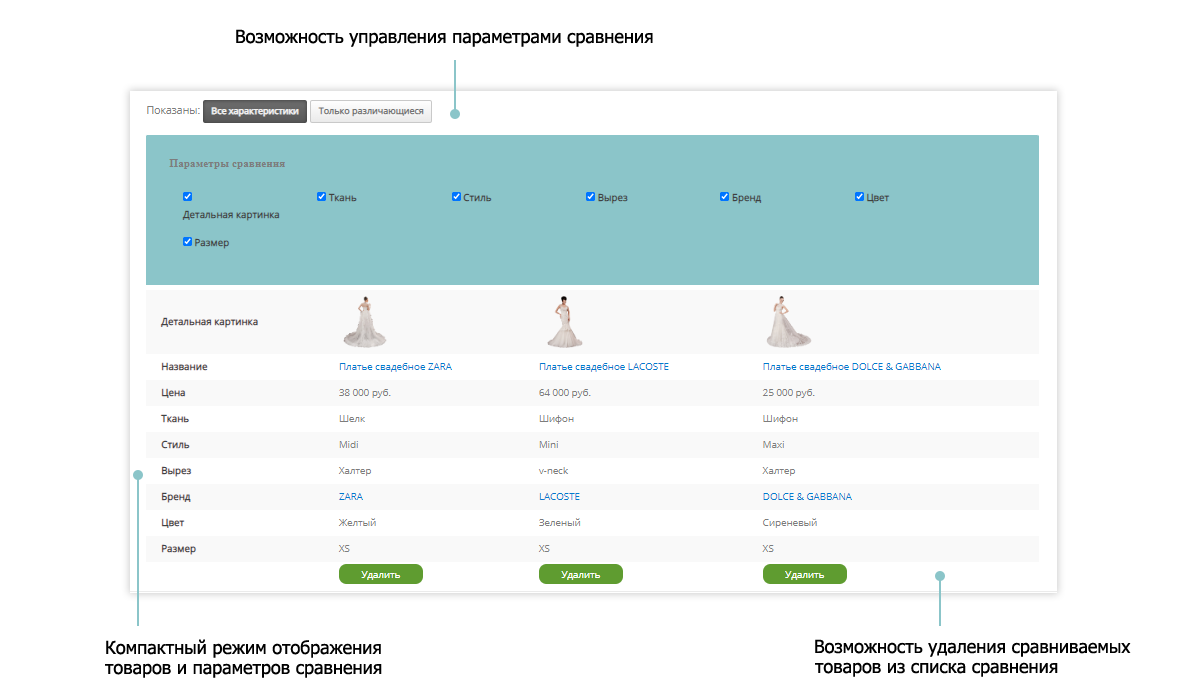Select the 'v-neck' cut value
Image resolution: width=1200 pixels, height=700 pixels.
[553, 471]
